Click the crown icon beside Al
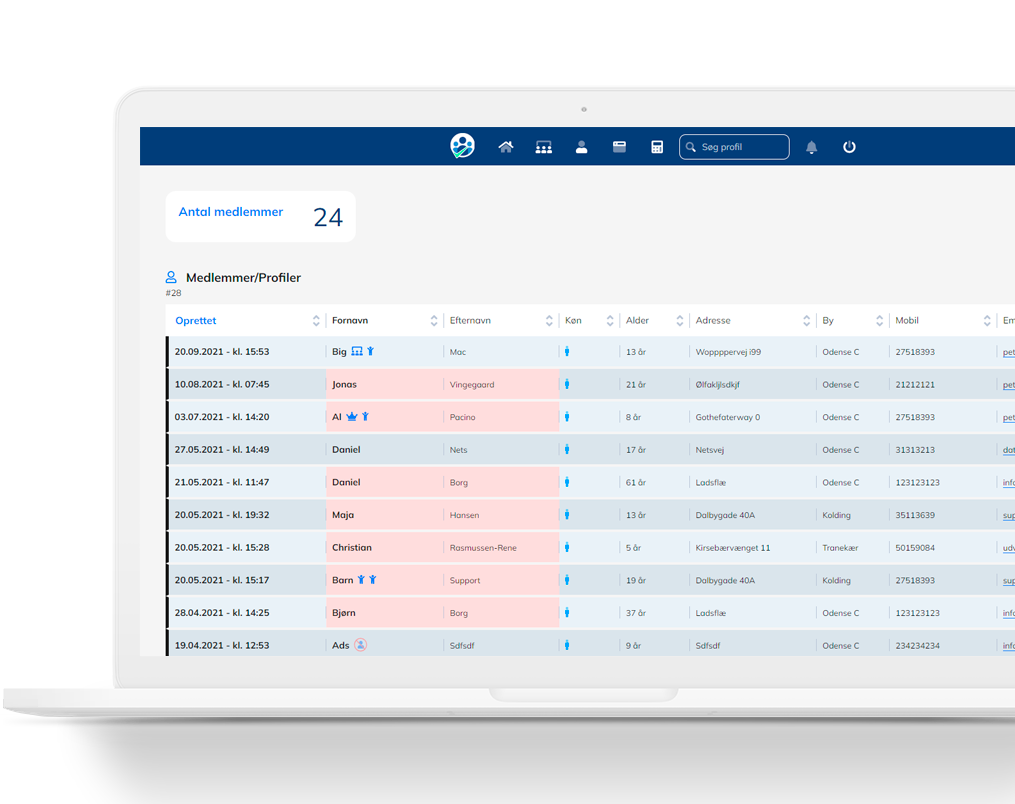 [x=352, y=417]
